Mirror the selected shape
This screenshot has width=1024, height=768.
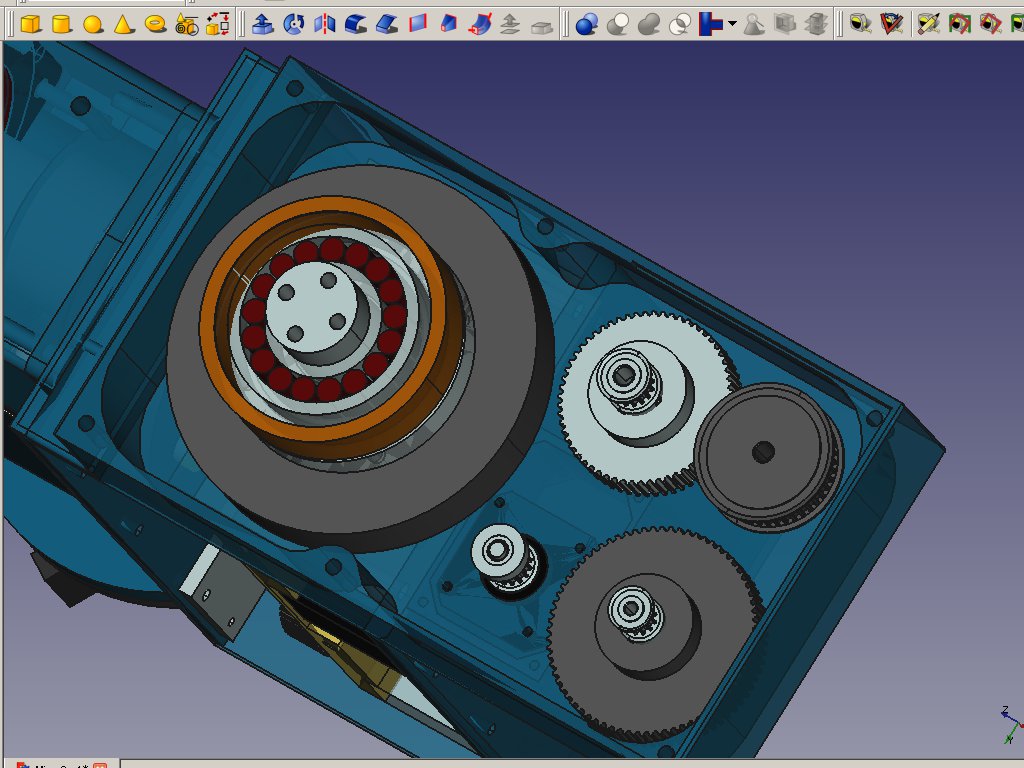(x=325, y=24)
